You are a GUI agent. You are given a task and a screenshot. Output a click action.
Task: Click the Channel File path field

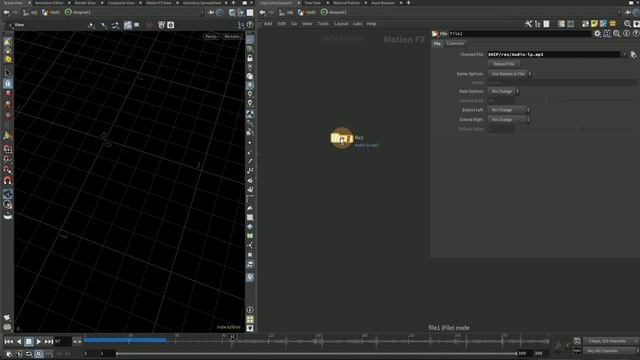pos(553,54)
